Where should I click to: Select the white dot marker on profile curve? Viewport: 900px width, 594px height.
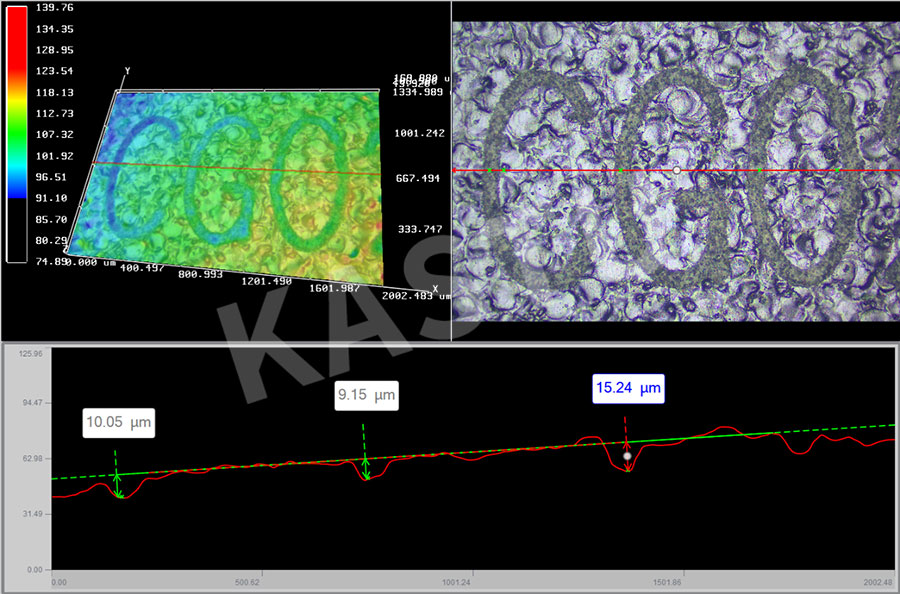627,456
